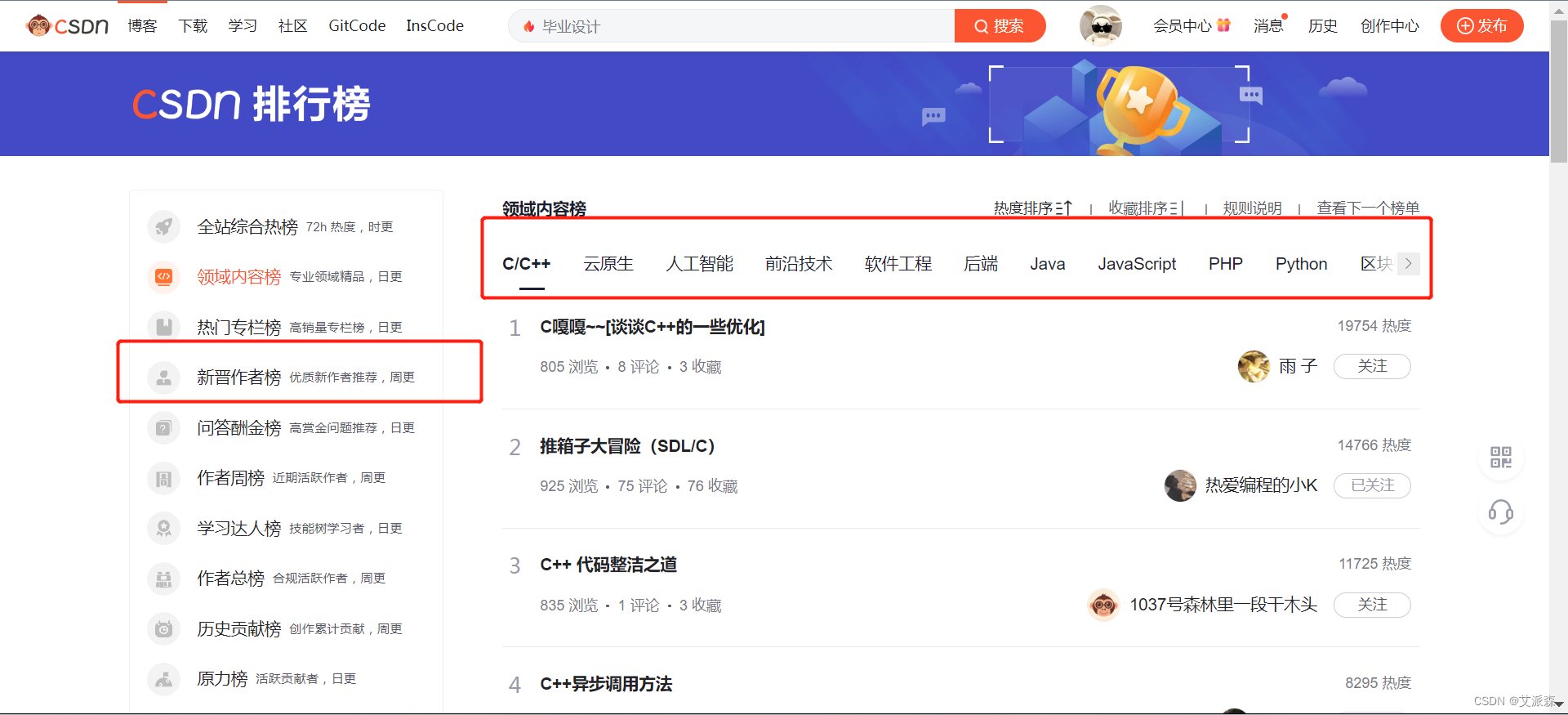Open the 前沿技术 tab

[x=799, y=264]
